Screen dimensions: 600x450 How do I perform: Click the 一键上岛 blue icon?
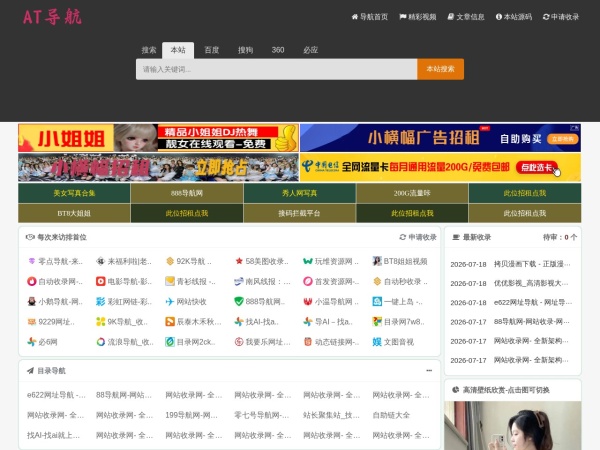[x=377, y=302]
